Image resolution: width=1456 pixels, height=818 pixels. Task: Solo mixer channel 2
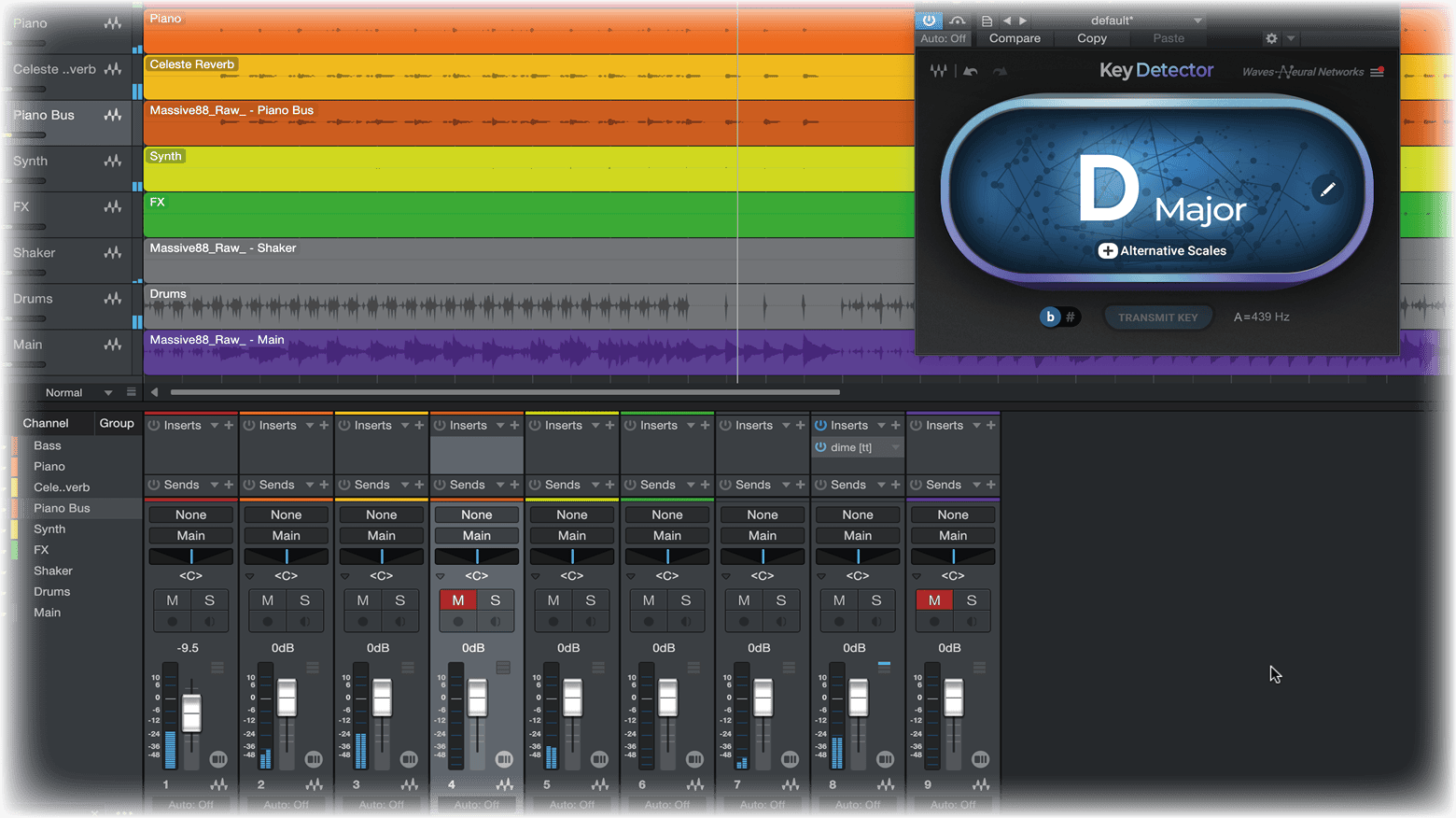click(x=305, y=600)
